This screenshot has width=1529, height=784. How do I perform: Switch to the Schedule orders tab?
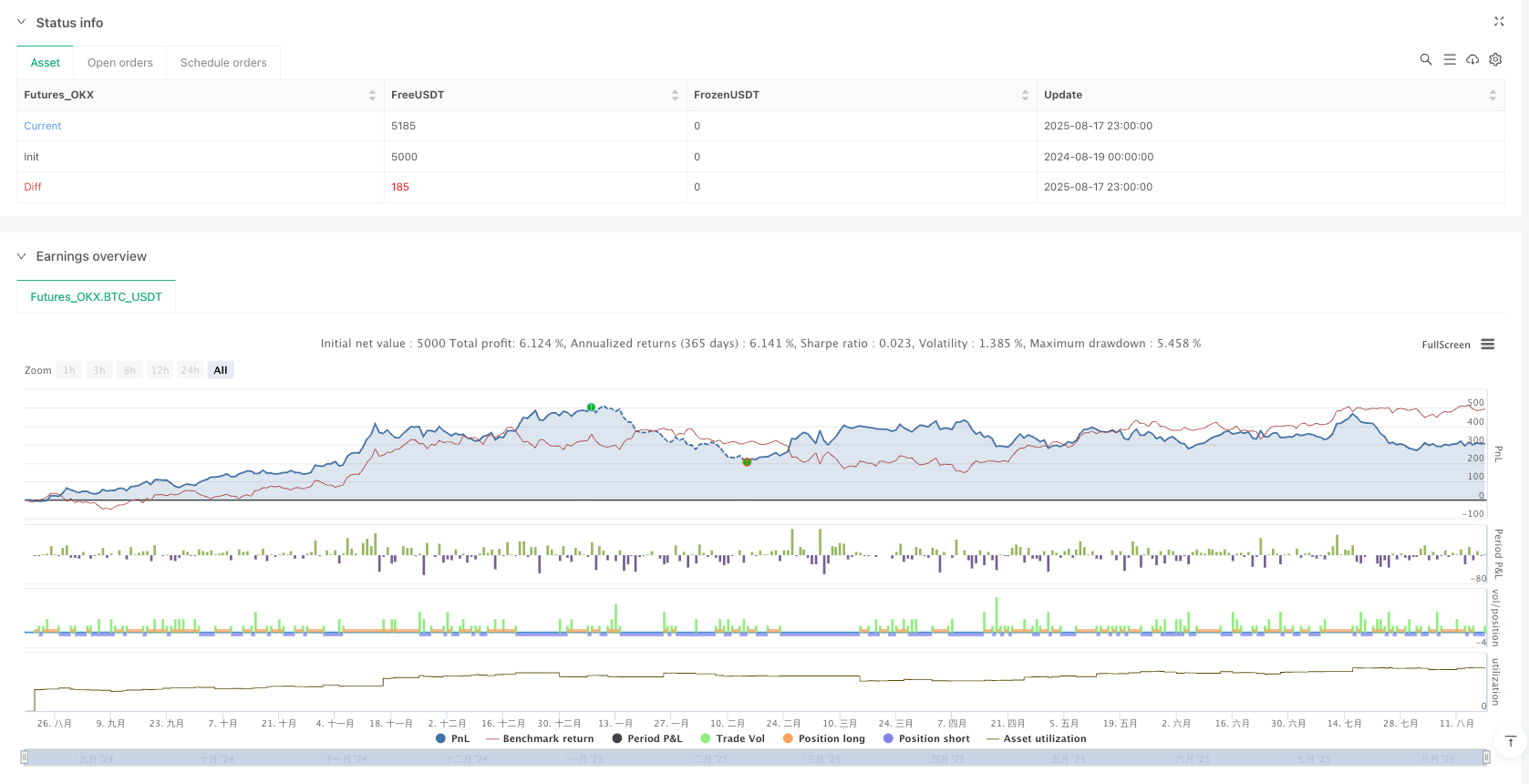(223, 63)
